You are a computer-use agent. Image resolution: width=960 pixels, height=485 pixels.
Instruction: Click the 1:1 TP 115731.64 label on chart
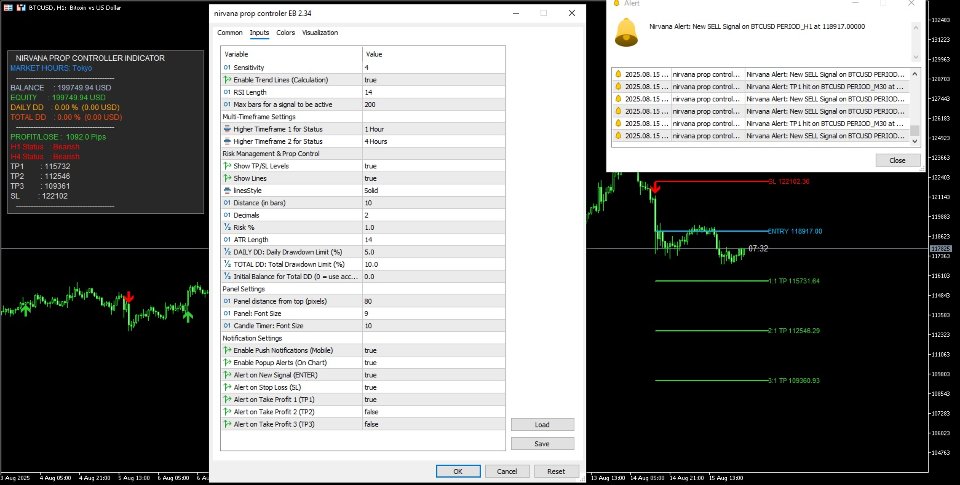click(x=793, y=281)
